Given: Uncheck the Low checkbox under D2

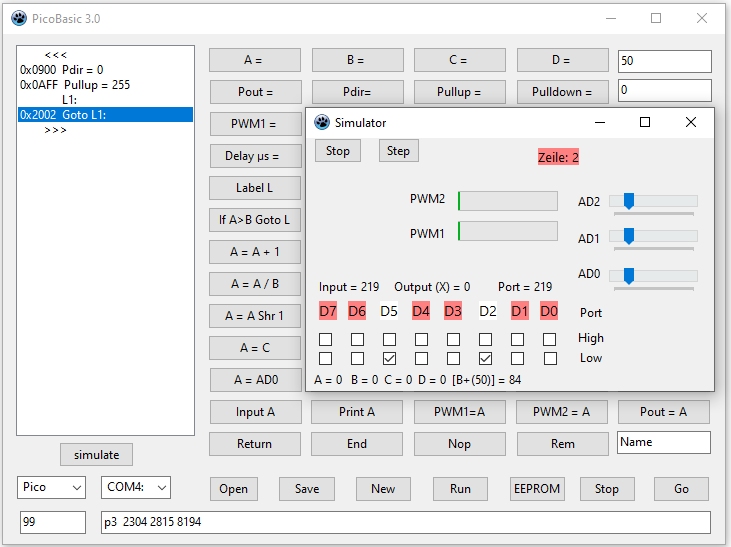Looking at the screenshot, I should click(x=485, y=358).
